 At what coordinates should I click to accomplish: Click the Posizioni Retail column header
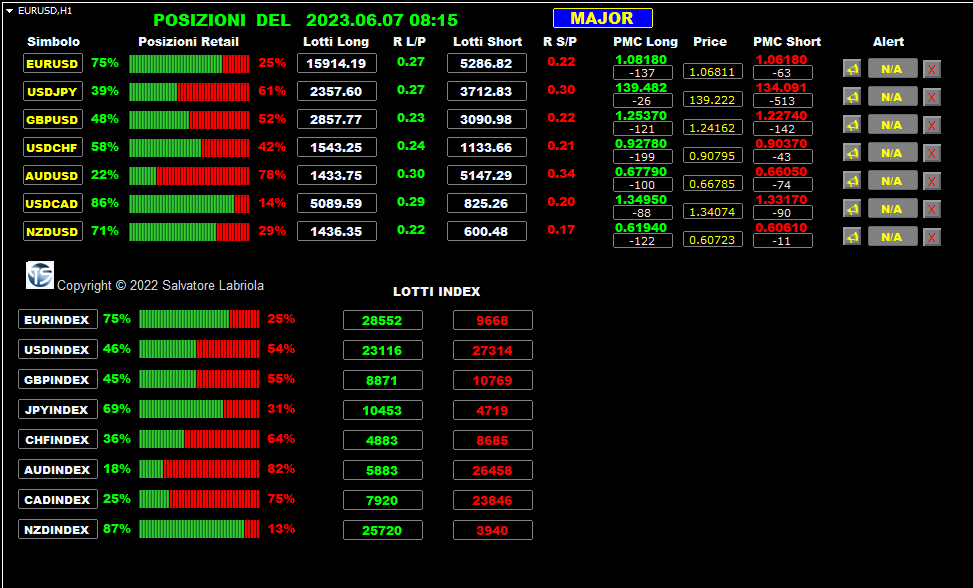[x=189, y=42]
